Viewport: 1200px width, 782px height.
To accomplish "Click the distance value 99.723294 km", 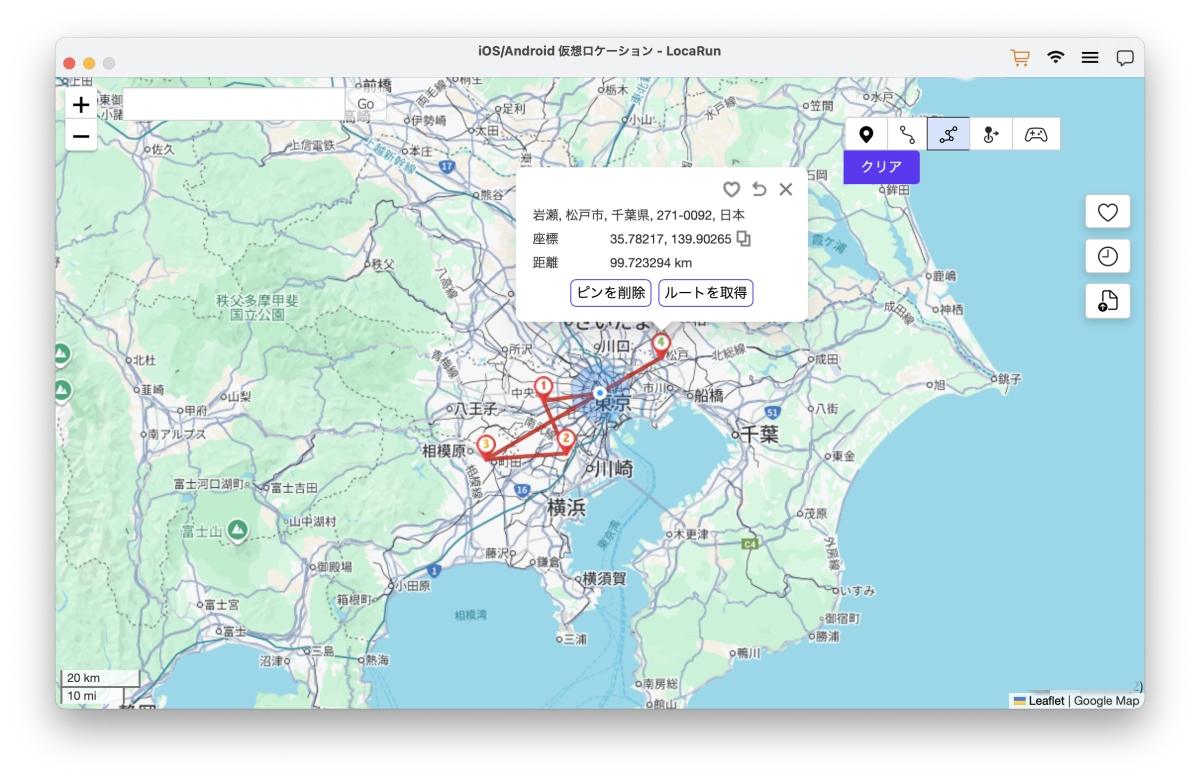I will click(x=651, y=263).
